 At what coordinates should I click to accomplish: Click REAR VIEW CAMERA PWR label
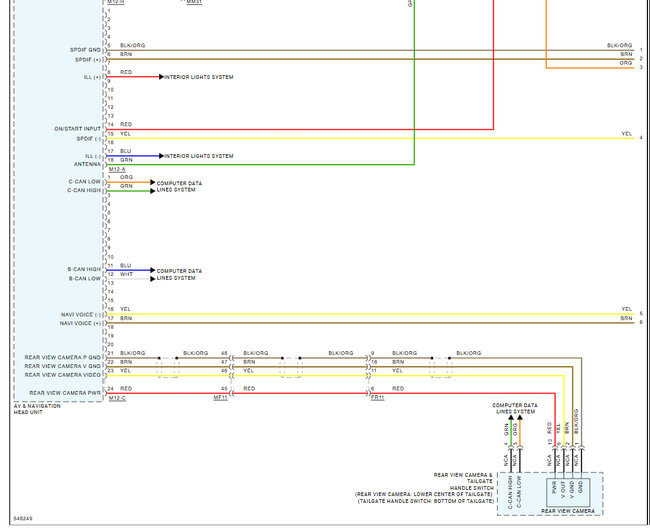pyautogui.click(x=65, y=393)
